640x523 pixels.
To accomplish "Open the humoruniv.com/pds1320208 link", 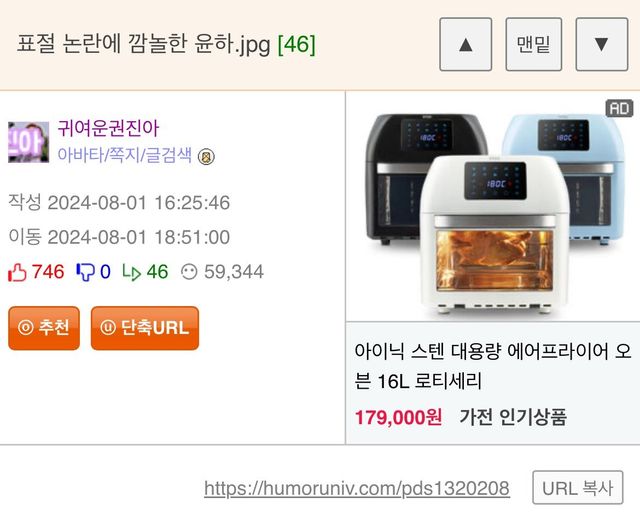I will click(x=357, y=488).
